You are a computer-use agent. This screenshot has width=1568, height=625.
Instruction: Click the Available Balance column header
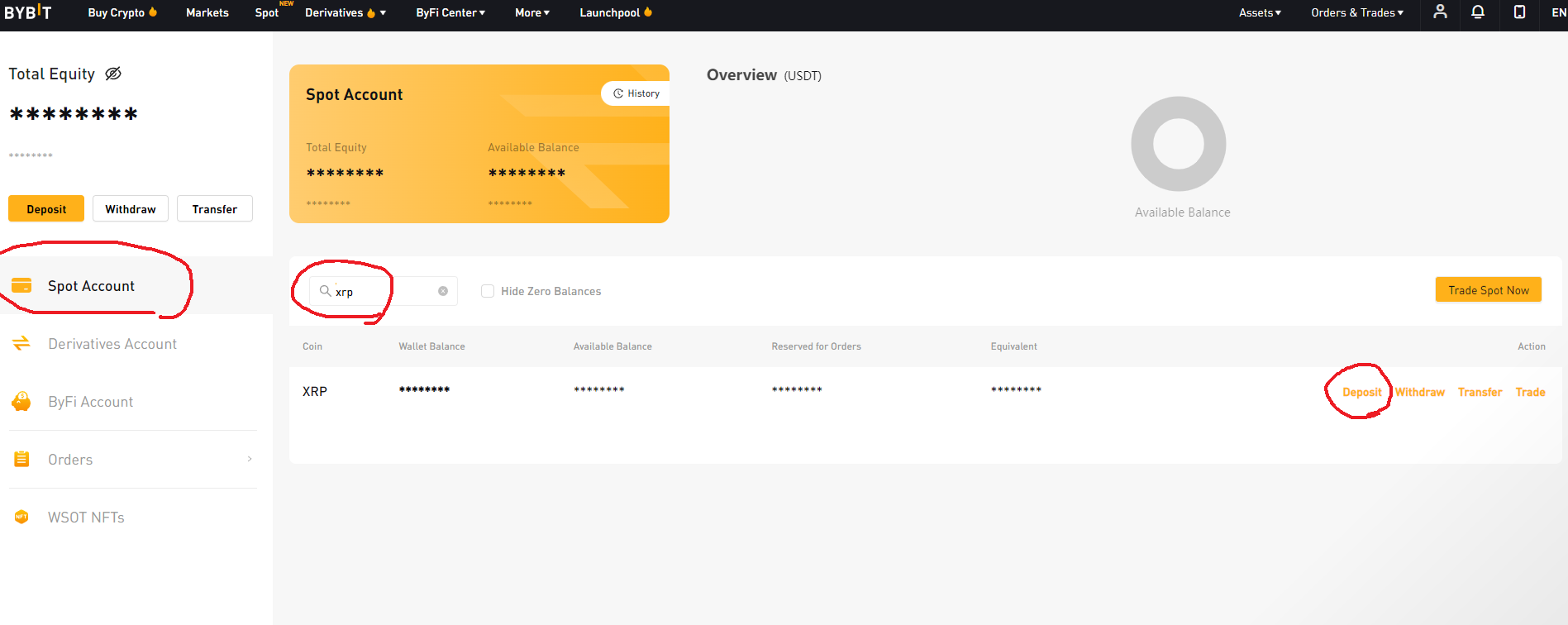click(612, 346)
